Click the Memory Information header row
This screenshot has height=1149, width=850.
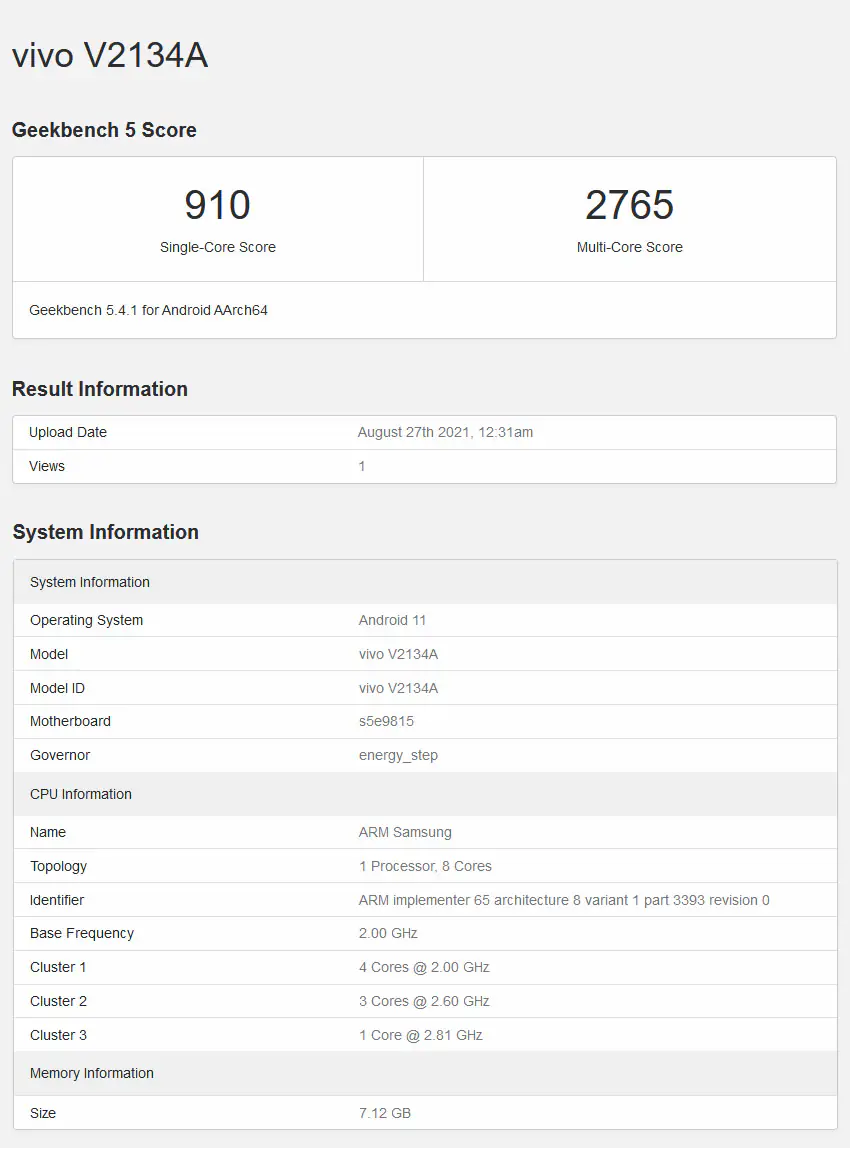(x=425, y=1073)
